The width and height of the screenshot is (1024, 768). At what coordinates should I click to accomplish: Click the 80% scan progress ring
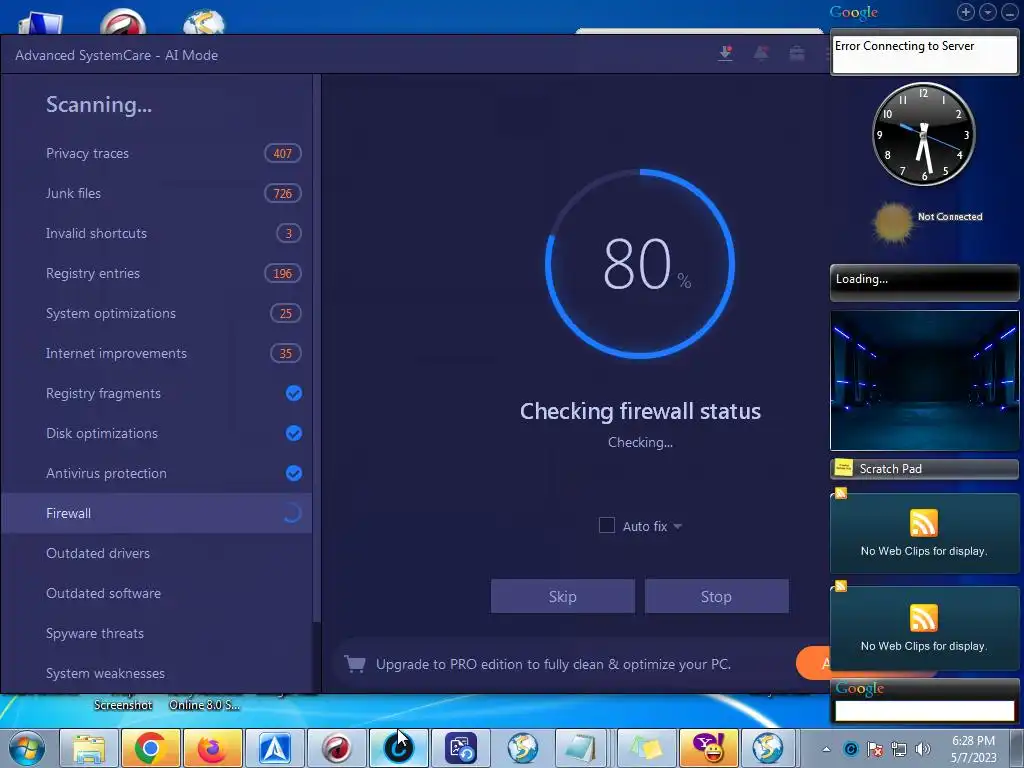[x=640, y=264]
